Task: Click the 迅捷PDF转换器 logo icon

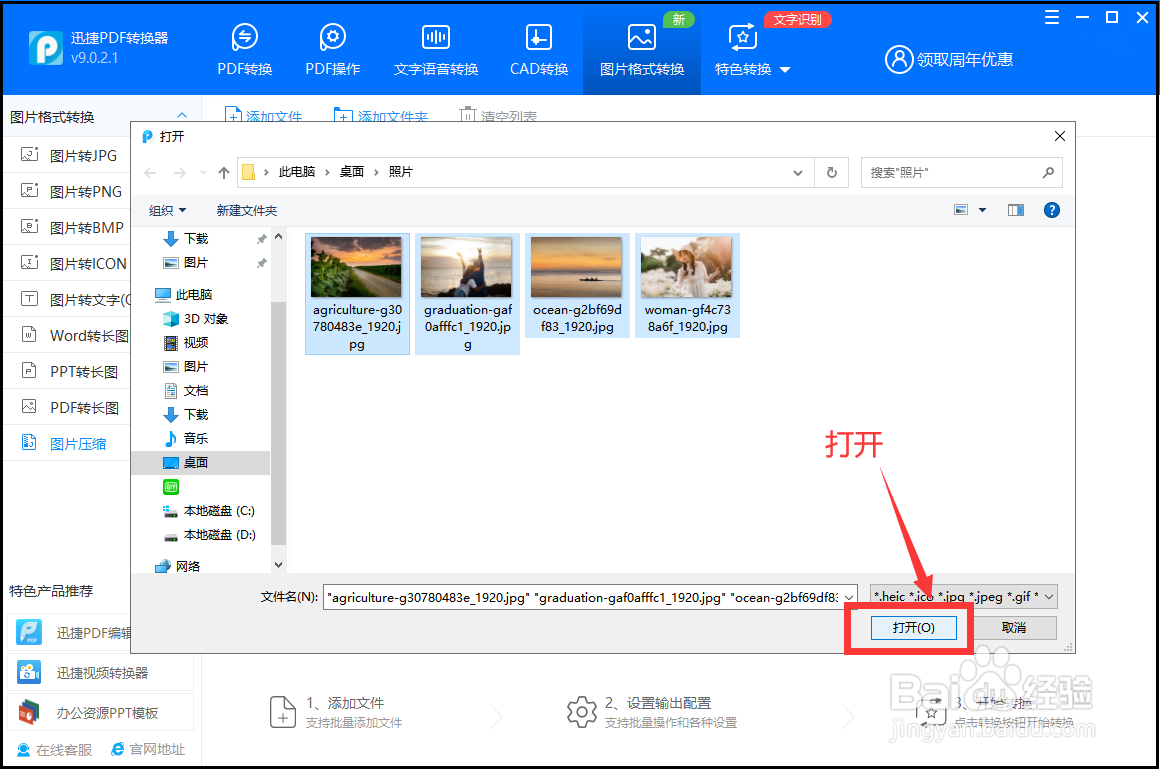Action: click(x=46, y=47)
